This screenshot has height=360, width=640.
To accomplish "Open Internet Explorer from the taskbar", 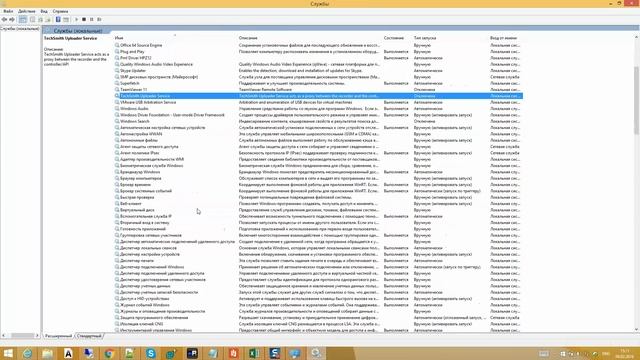I will [27, 353].
